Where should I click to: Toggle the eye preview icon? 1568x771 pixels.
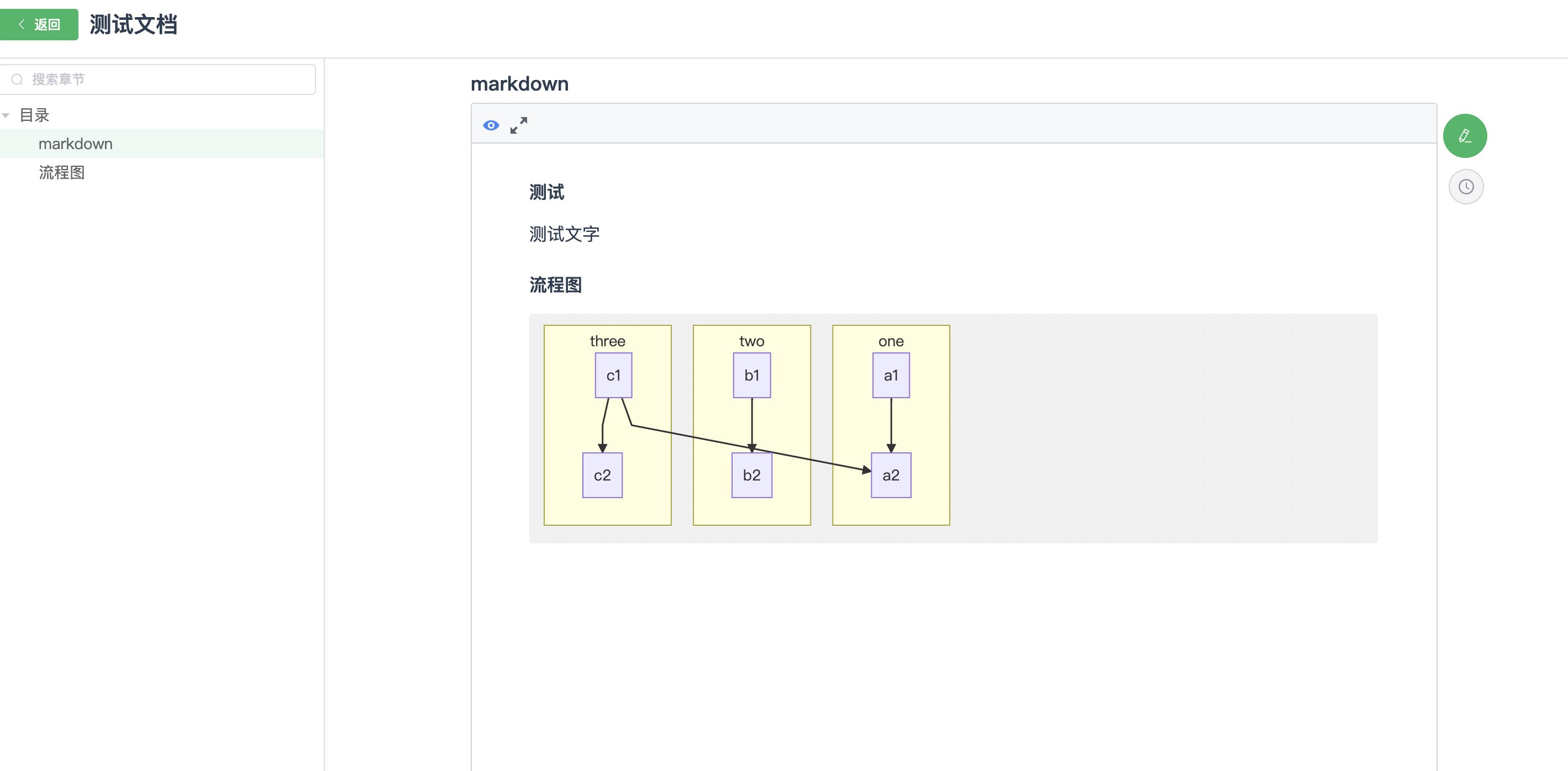(491, 125)
